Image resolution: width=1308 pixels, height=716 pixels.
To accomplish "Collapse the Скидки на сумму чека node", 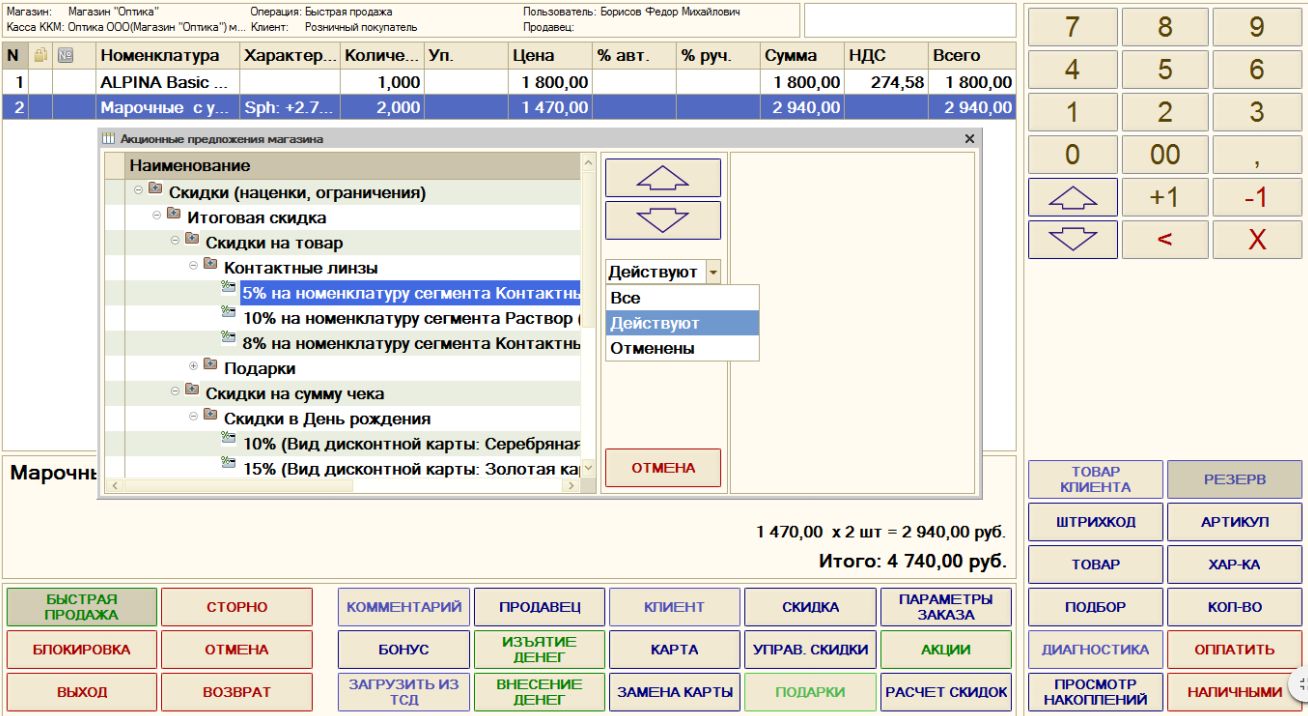I will point(175,392).
